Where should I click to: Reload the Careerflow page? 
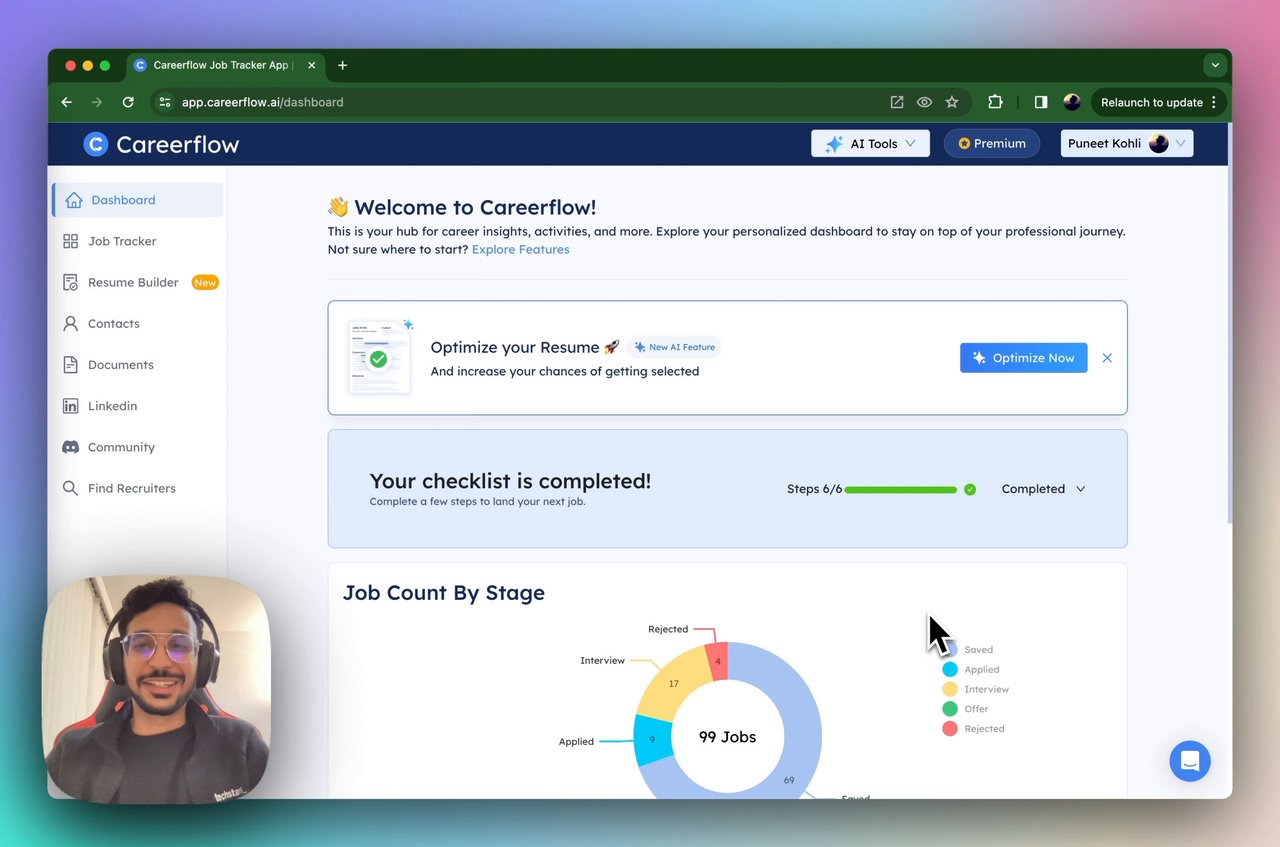128,102
